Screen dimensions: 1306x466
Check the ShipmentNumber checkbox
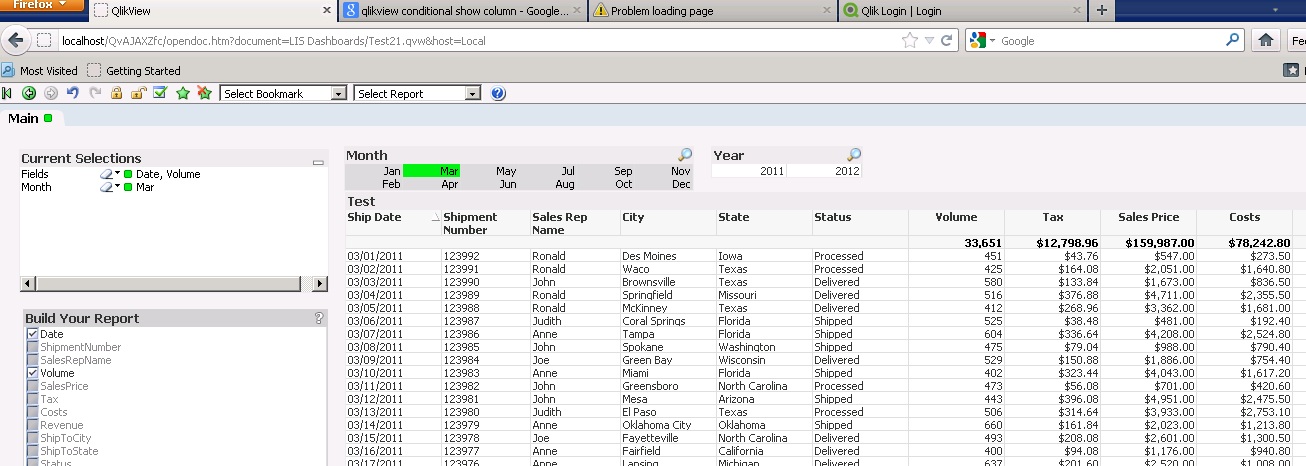pyautogui.click(x=33, y=347)
